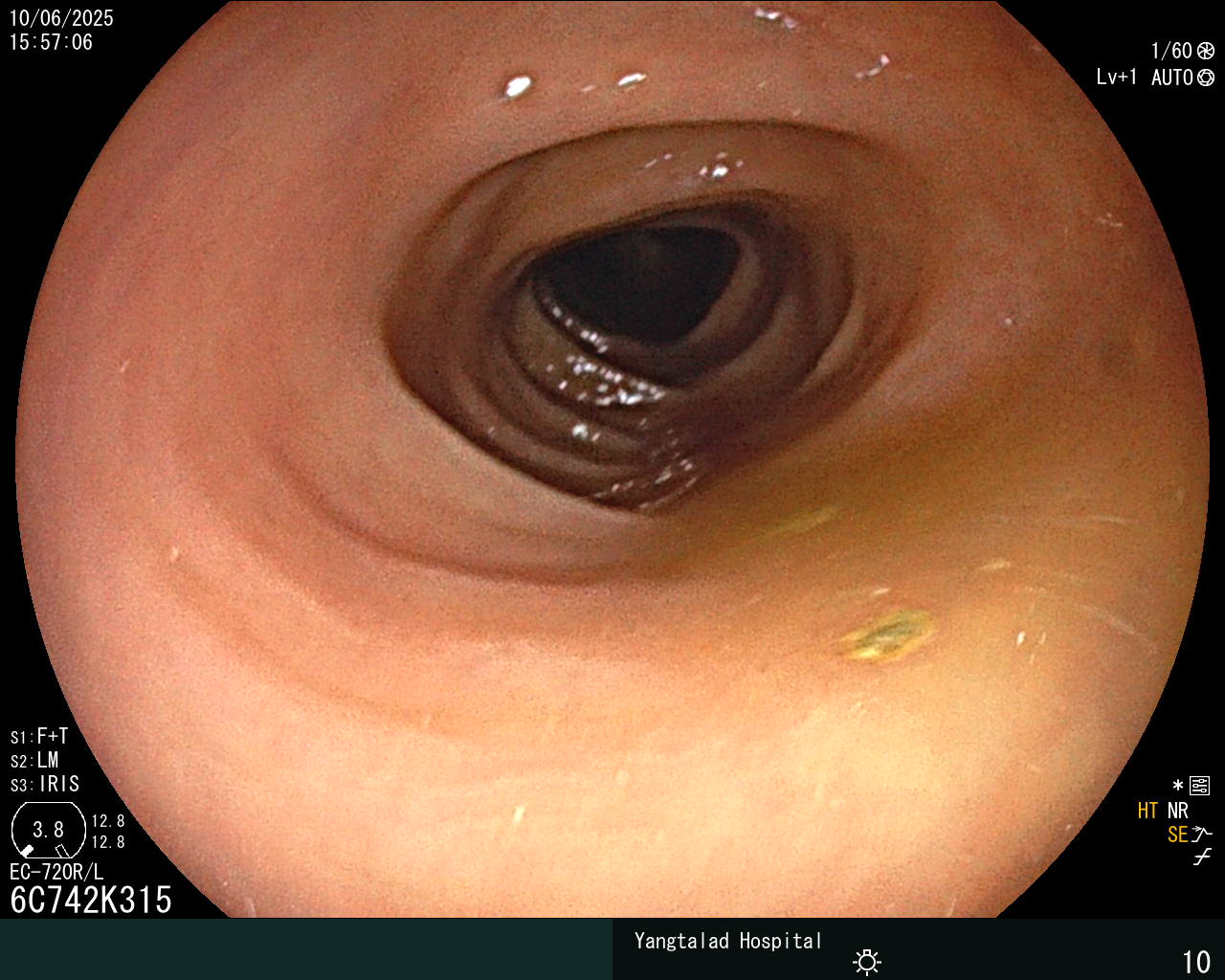This screenshot has width=1225, height=980.
Task: Click the image count number 10
Action: [x=1196, y=962]
